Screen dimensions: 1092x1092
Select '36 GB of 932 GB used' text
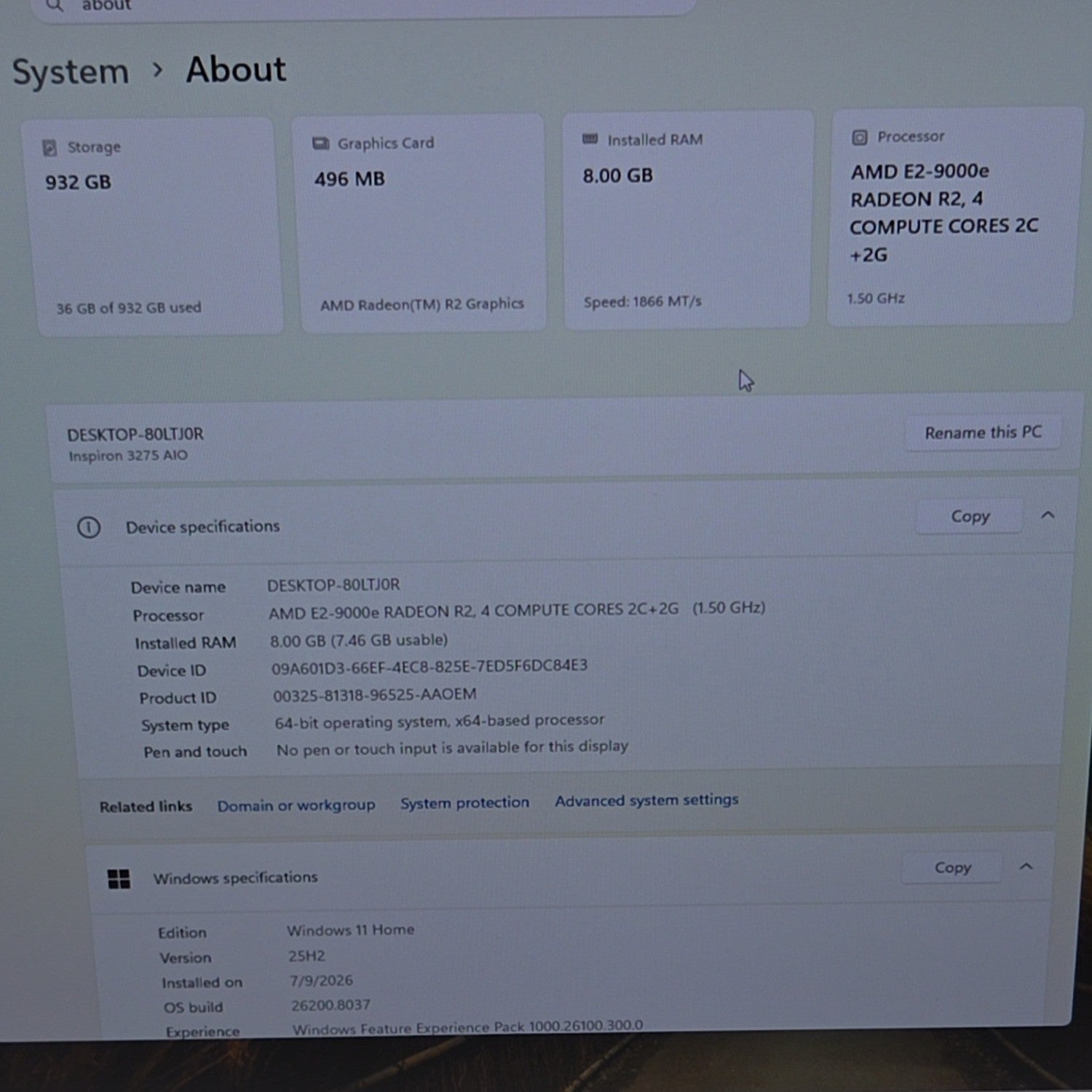129,308
